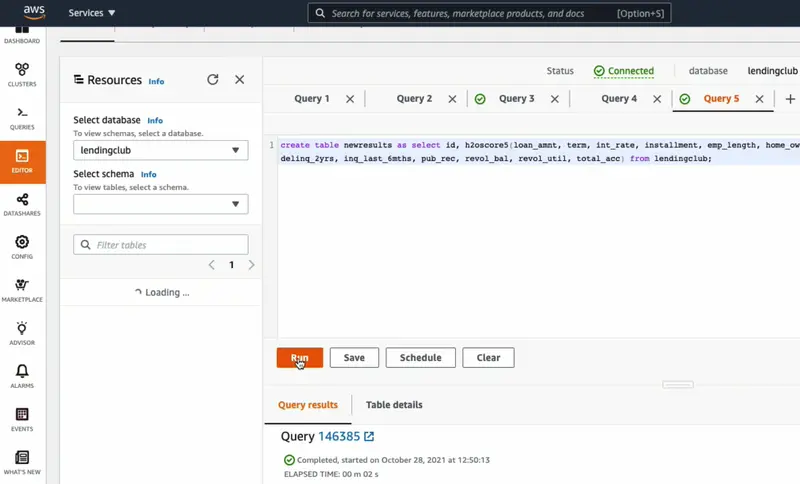The image size is (800, 484).
Task: Click the editor/results pane resize handle
Action: pyautogui.click(x=678, y=385)
